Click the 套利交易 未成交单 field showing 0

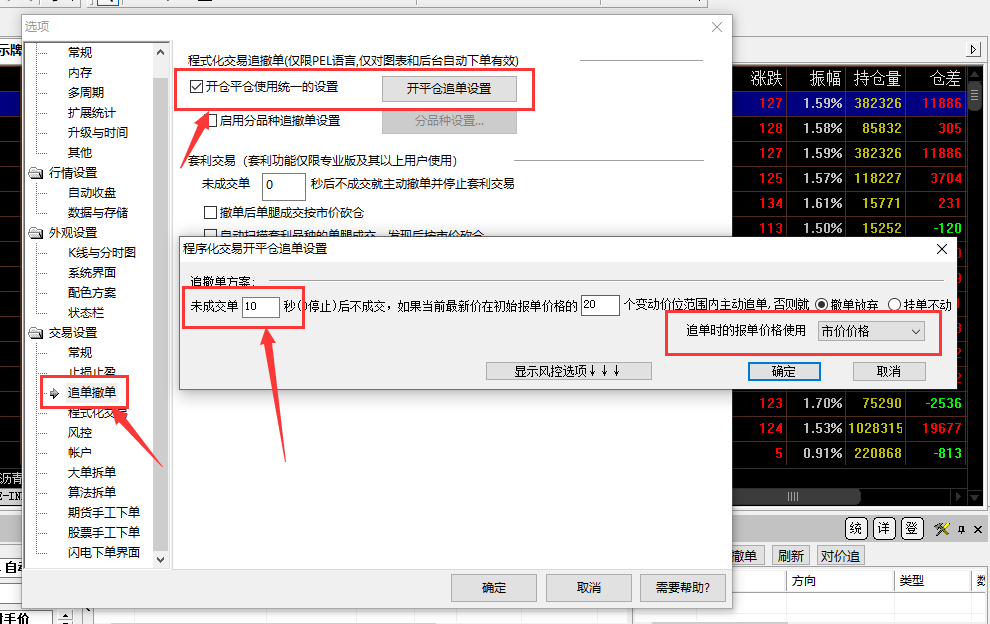coord(283,186)
